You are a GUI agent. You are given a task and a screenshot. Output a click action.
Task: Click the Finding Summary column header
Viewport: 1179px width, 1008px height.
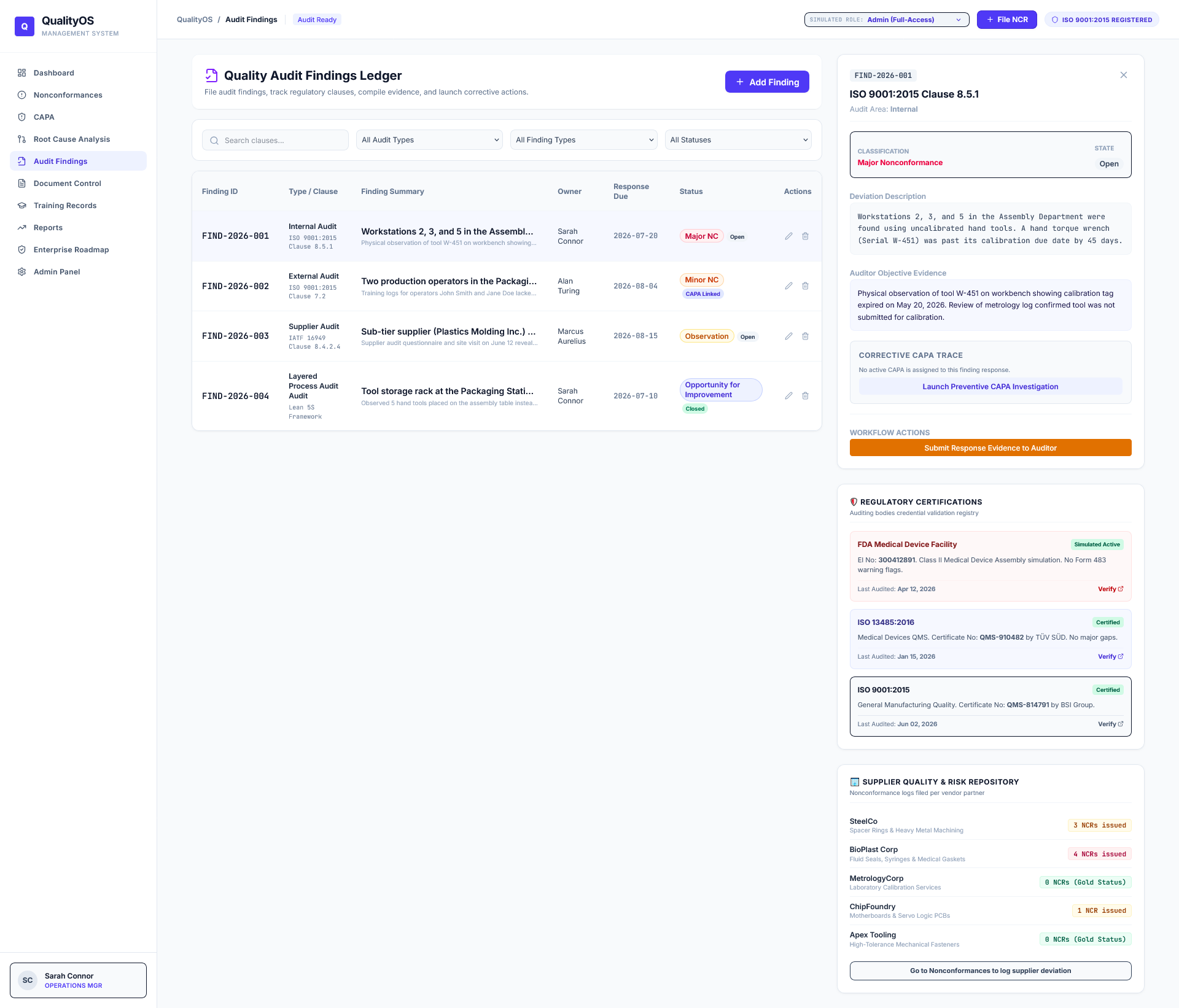[x=392, y=191]
